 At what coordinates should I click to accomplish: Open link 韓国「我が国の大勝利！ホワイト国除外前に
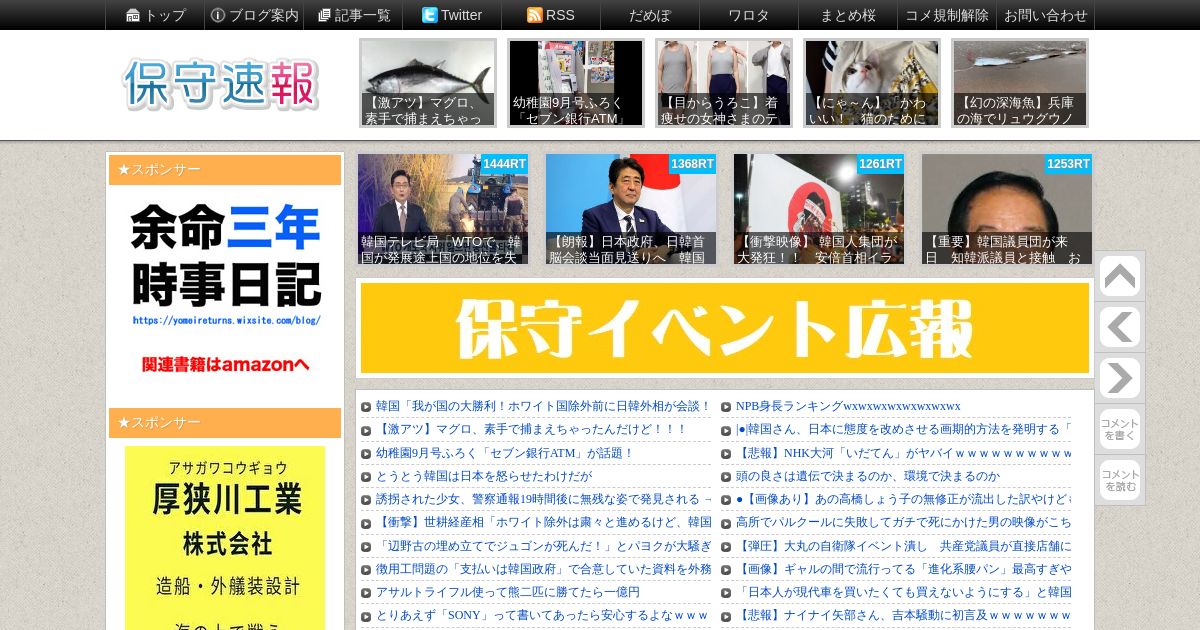pyautogui.click(x=543, y=406)
